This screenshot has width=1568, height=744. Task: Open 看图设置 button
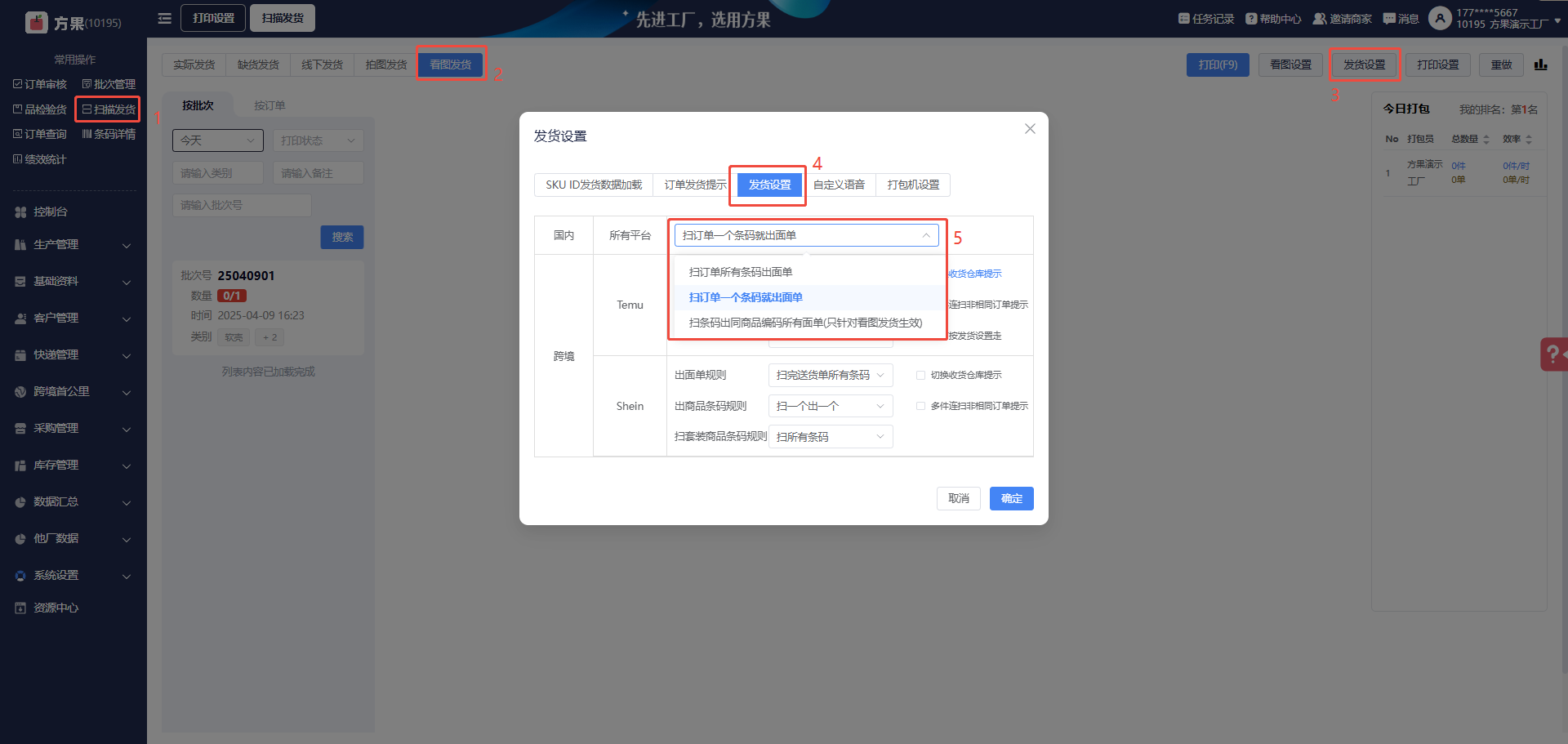tap(1290, 65)
